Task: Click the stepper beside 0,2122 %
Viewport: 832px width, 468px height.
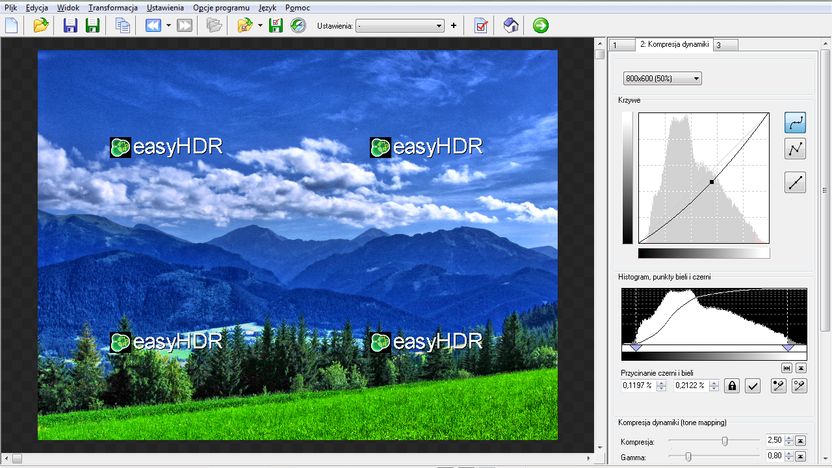Action: click(x=714, y=386)
